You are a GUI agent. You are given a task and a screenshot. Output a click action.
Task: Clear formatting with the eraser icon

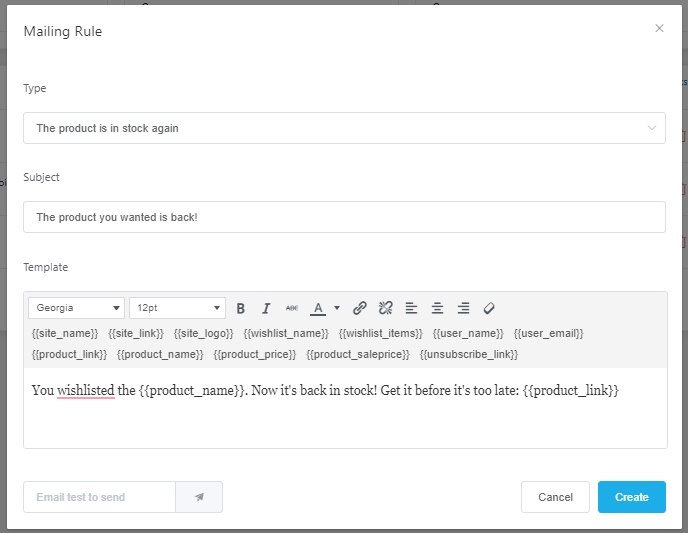pyautogui.click(x=489, y=308)
